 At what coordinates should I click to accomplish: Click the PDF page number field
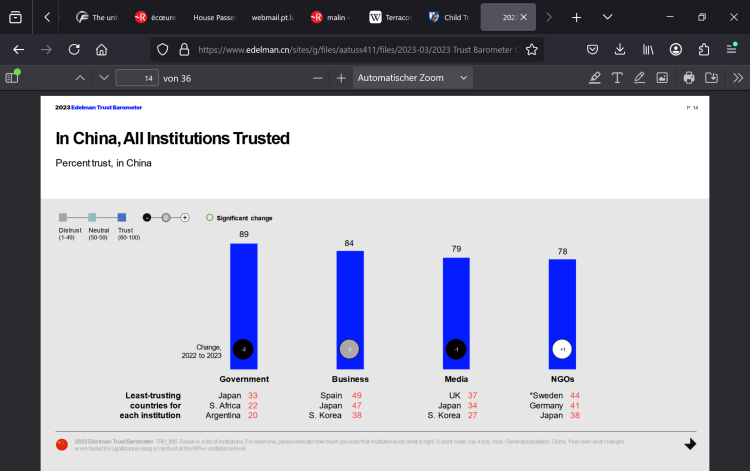click(x=137, y=78)
